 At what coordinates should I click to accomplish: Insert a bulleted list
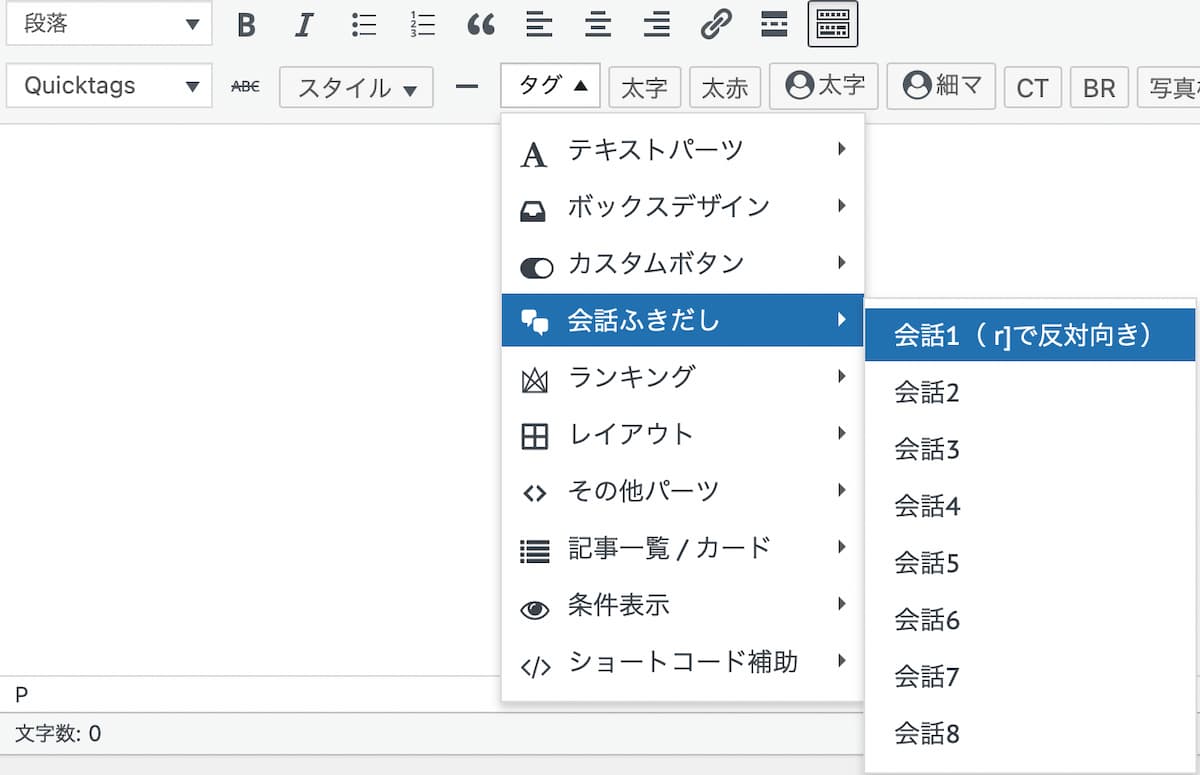coord(363,25)
